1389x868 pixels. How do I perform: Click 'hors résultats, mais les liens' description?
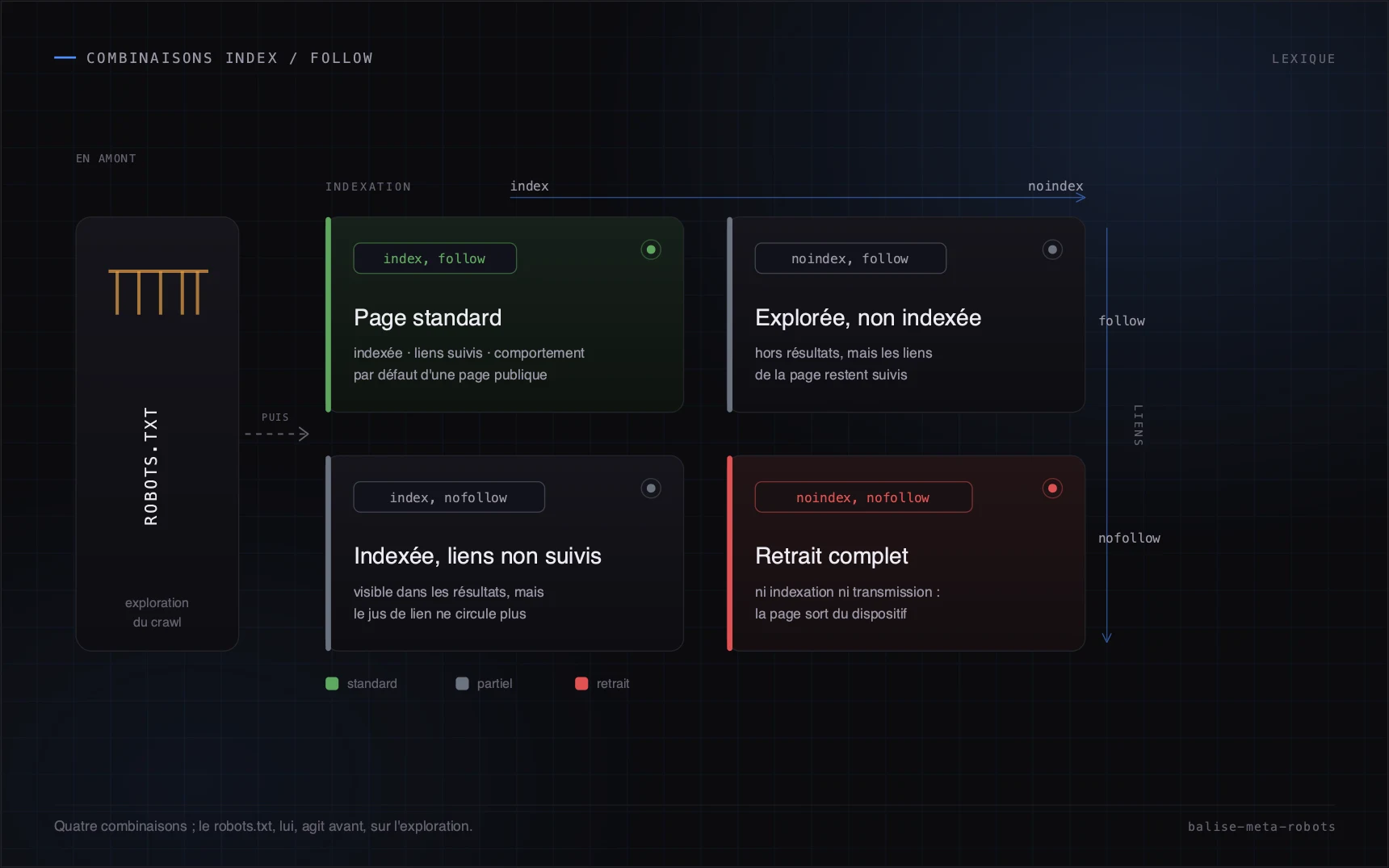[x=843, y=353]
